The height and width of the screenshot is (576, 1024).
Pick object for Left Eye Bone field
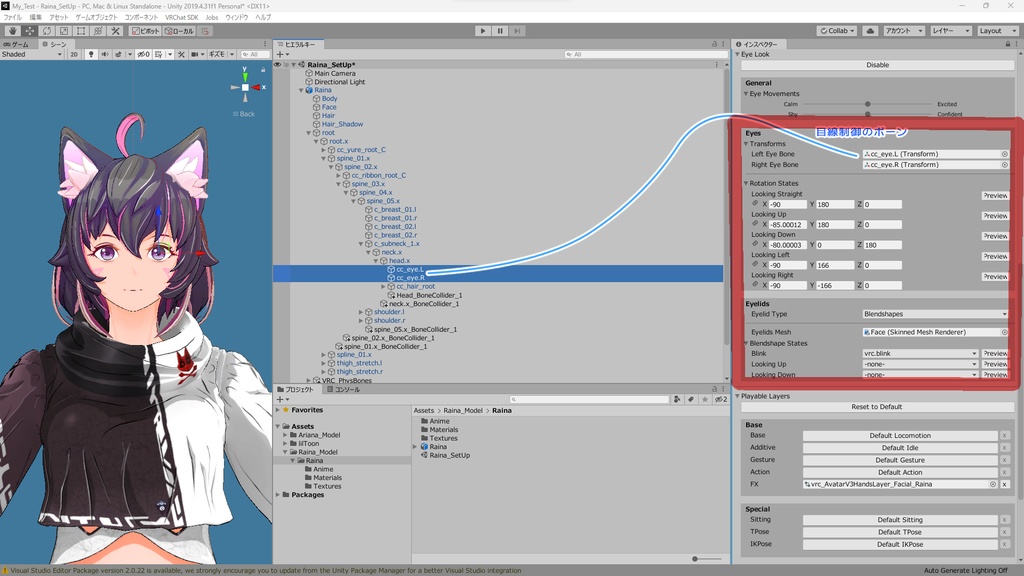1004,154
